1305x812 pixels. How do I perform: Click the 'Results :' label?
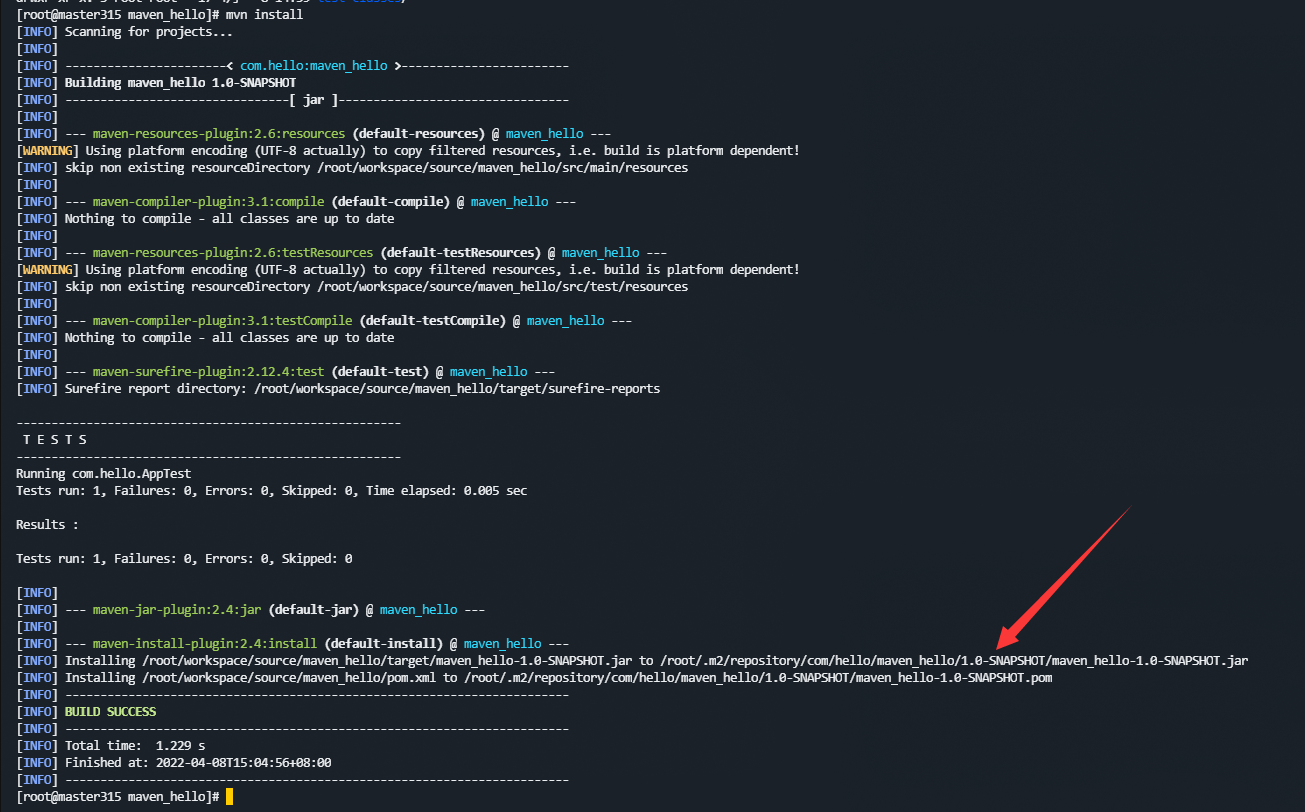(47, 525)
